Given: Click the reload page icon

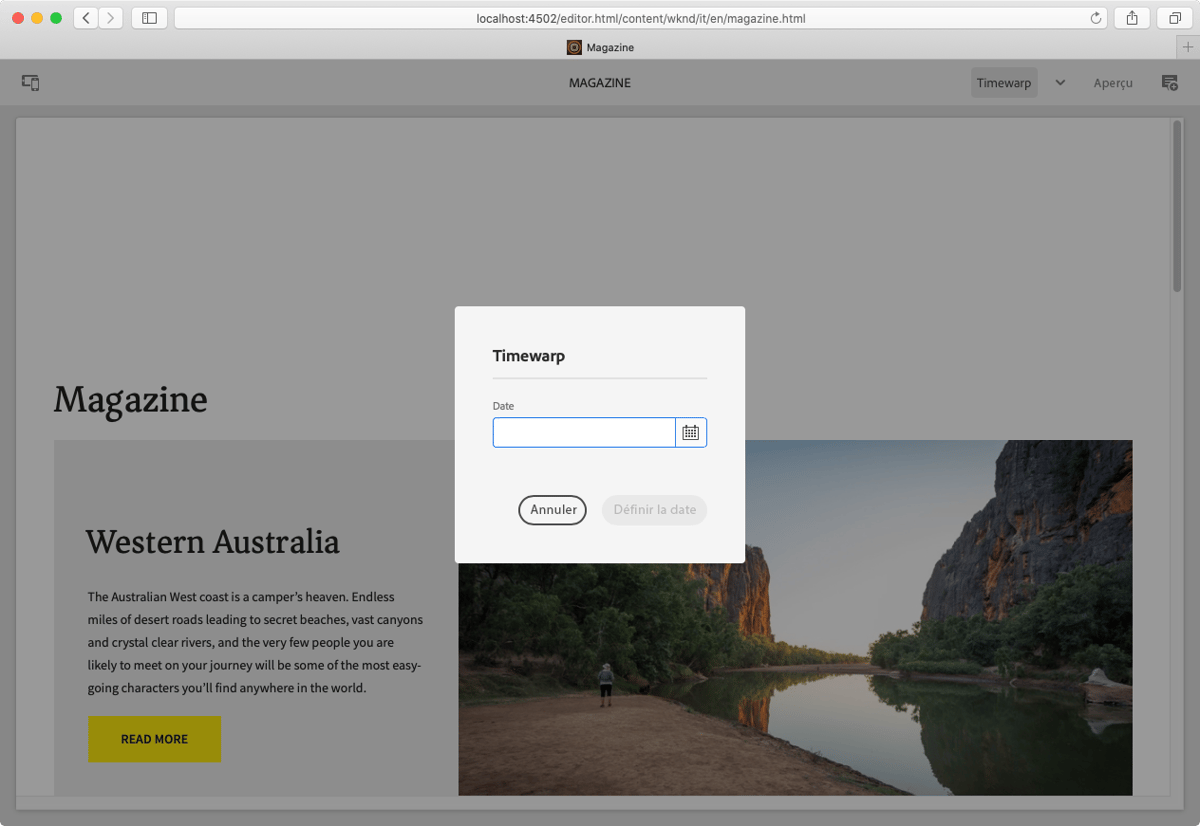Looking at the screenshot, I should pyautogui.click(x=1095, y=17).
